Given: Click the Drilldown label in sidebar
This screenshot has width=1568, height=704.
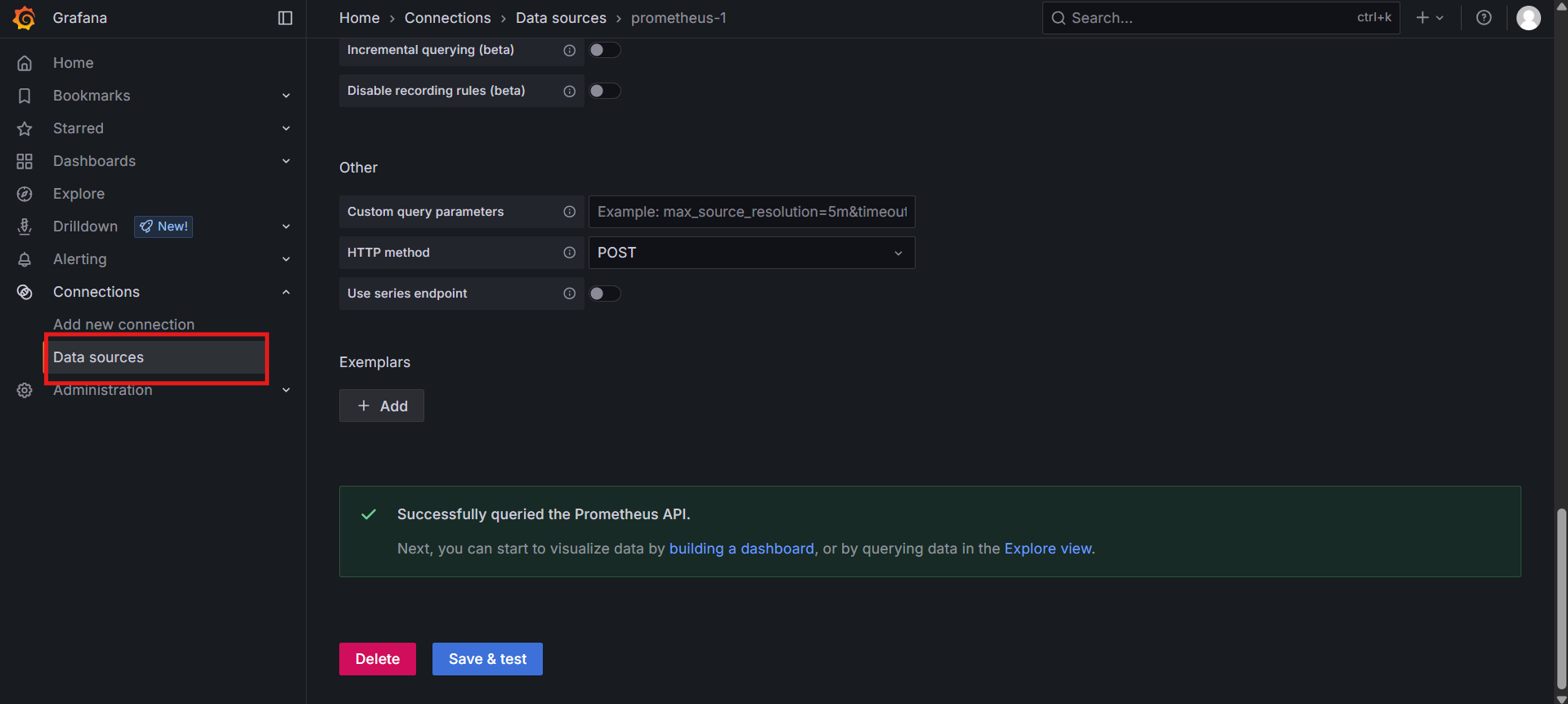Looking at the screenshot, I should pos(85,226).
